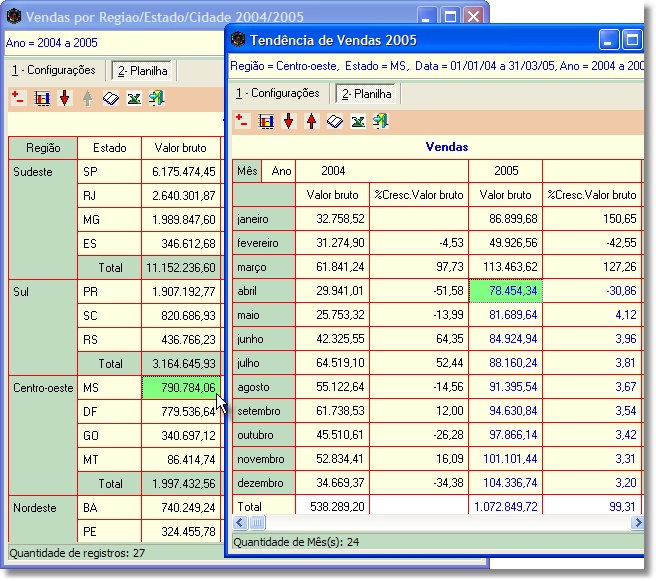Screen dimensions: 656x581
Task: Click the MS state cell
Action: pyautogui.click(x=110, y=388)
